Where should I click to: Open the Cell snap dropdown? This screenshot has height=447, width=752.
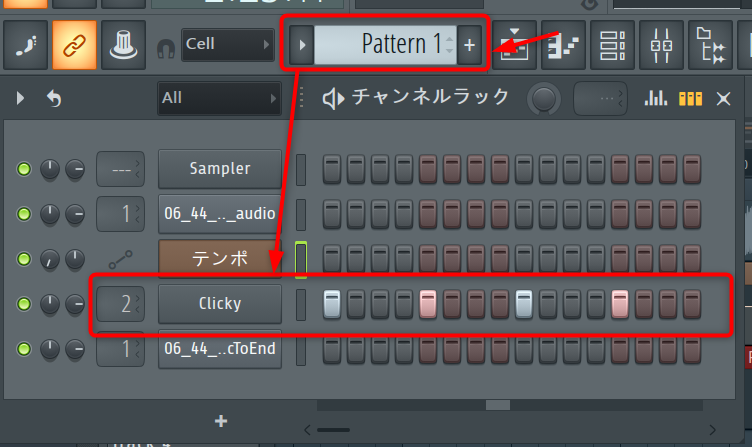[228, 45]
